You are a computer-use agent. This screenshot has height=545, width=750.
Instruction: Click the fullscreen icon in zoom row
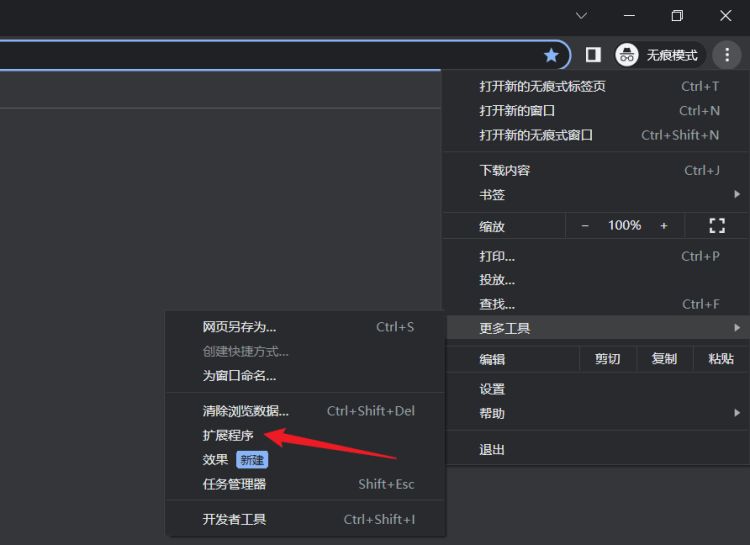(717, 225)
